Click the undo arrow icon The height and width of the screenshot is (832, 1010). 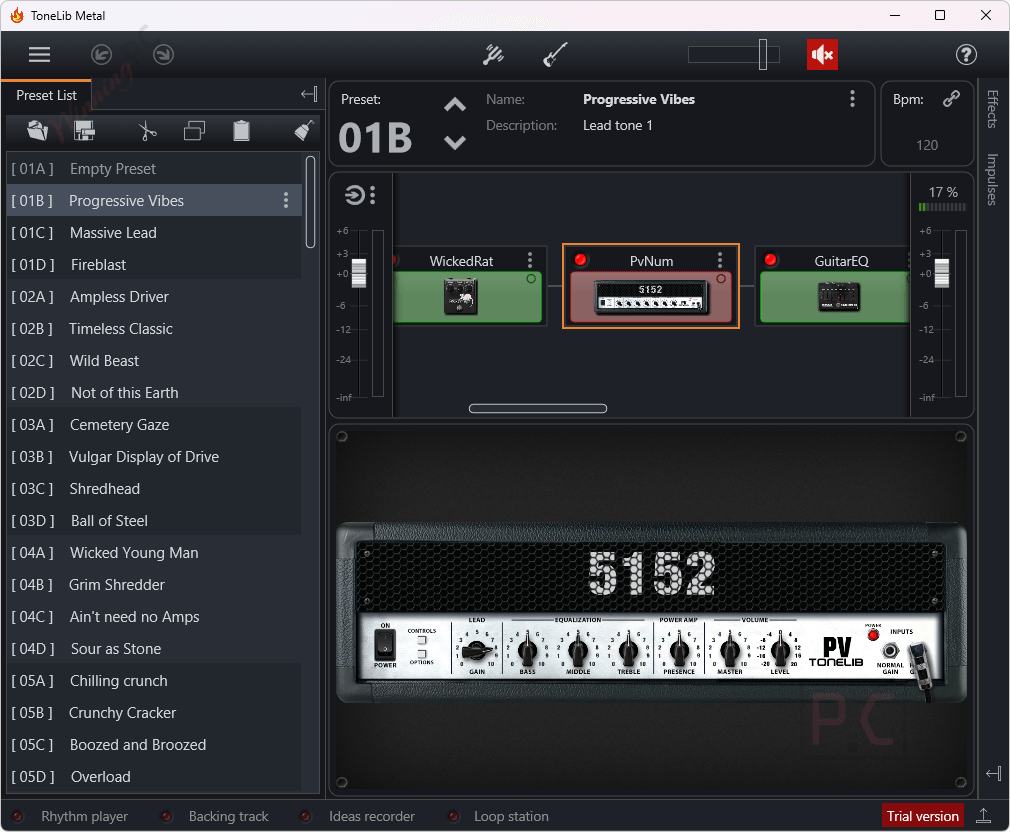[x=101, y=55]
